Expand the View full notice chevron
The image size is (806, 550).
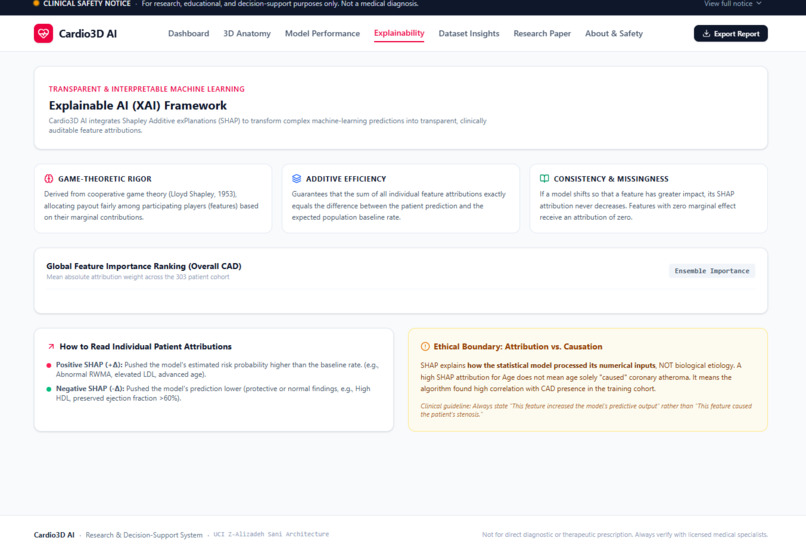pos(759,4)
